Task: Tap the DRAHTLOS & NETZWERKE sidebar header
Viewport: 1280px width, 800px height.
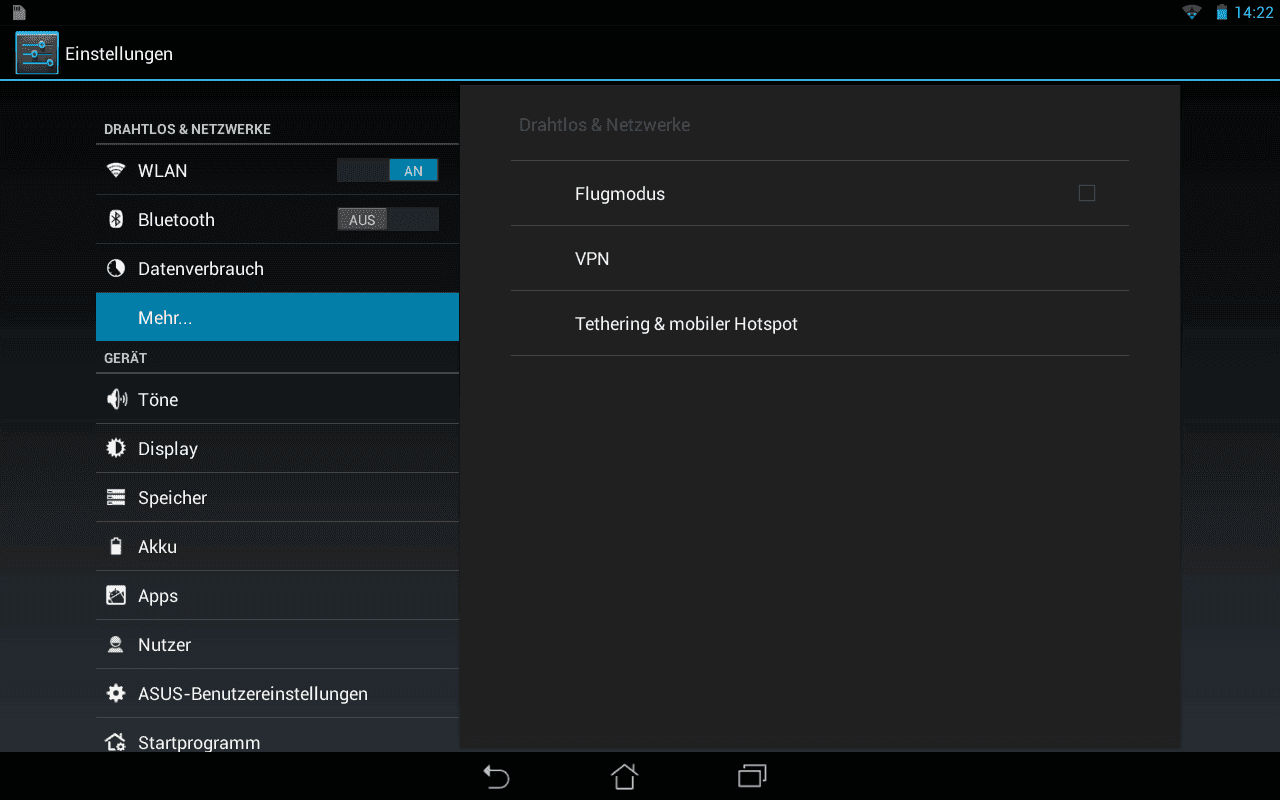Action: click(x=187, y=129)
